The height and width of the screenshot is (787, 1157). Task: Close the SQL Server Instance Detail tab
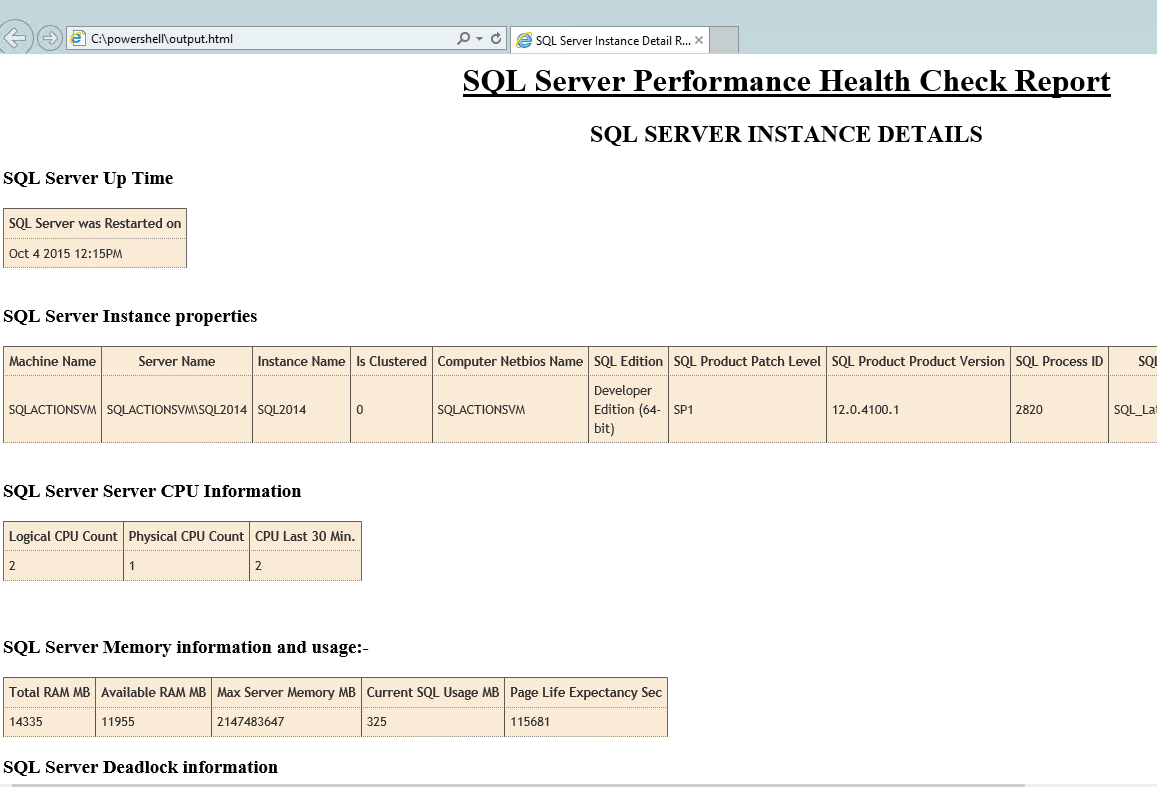pyautogui.click(x=697, y=40)
